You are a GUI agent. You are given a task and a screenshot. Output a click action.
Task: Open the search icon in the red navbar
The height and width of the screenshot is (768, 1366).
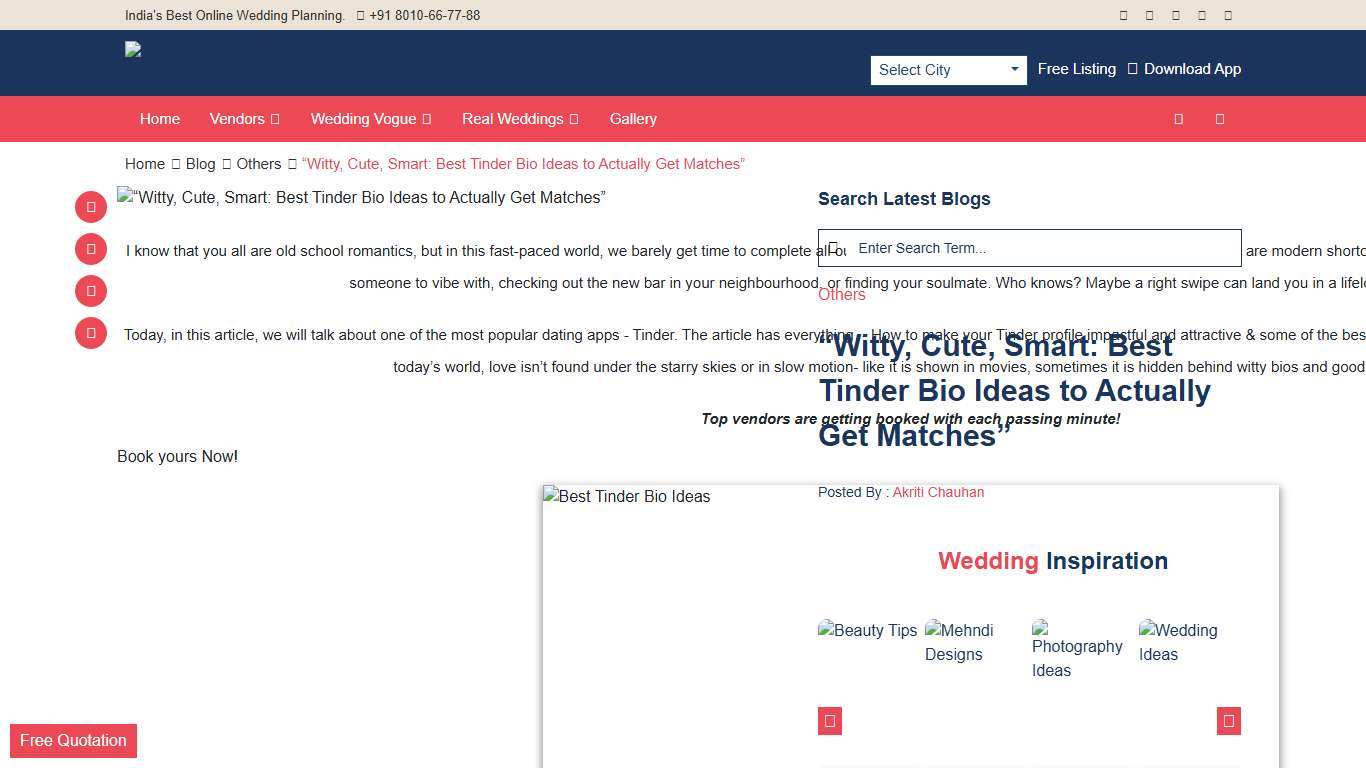click(1178, 119)
